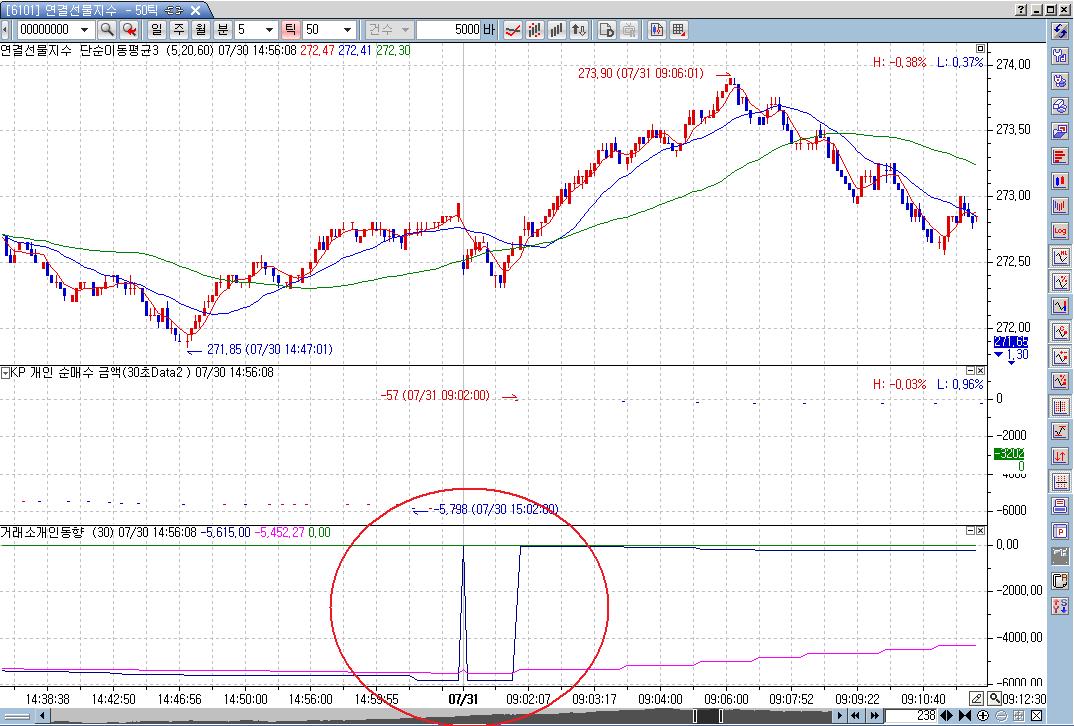This screenshot has height=726, width=1074.
Task: Click the magnifier symbol search icon
Action: (x=106, y=29)
